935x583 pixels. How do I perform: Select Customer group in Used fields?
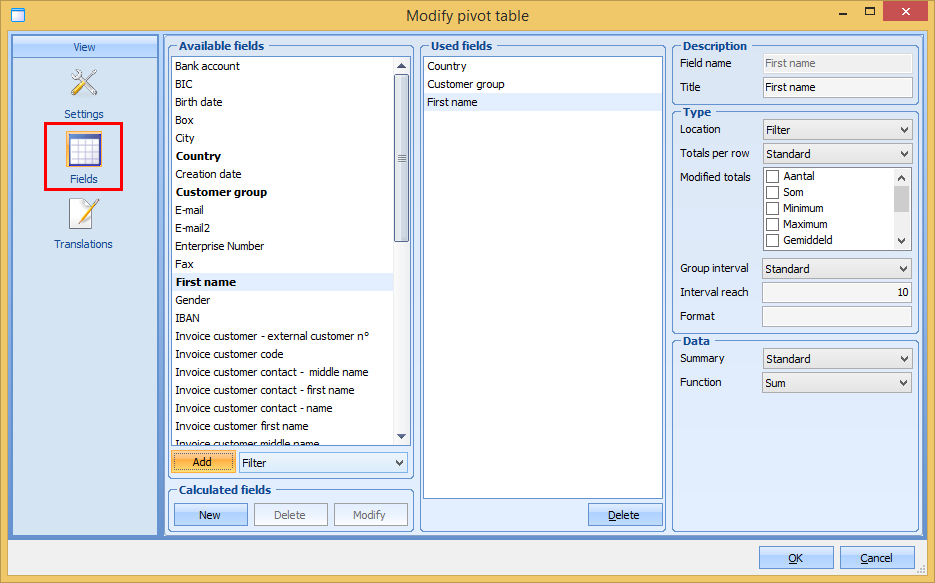point(466,84)
